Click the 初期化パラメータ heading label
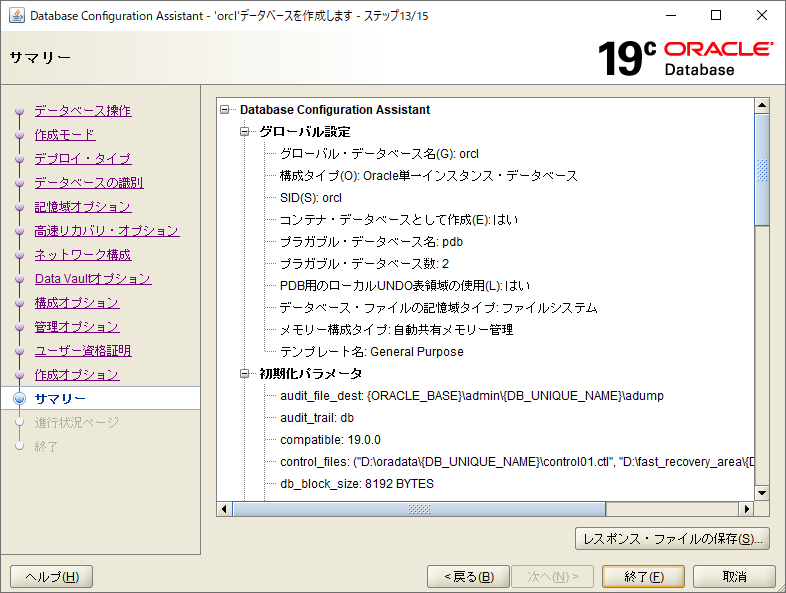The width and height of the screenshot is (786, 593). 311,373
